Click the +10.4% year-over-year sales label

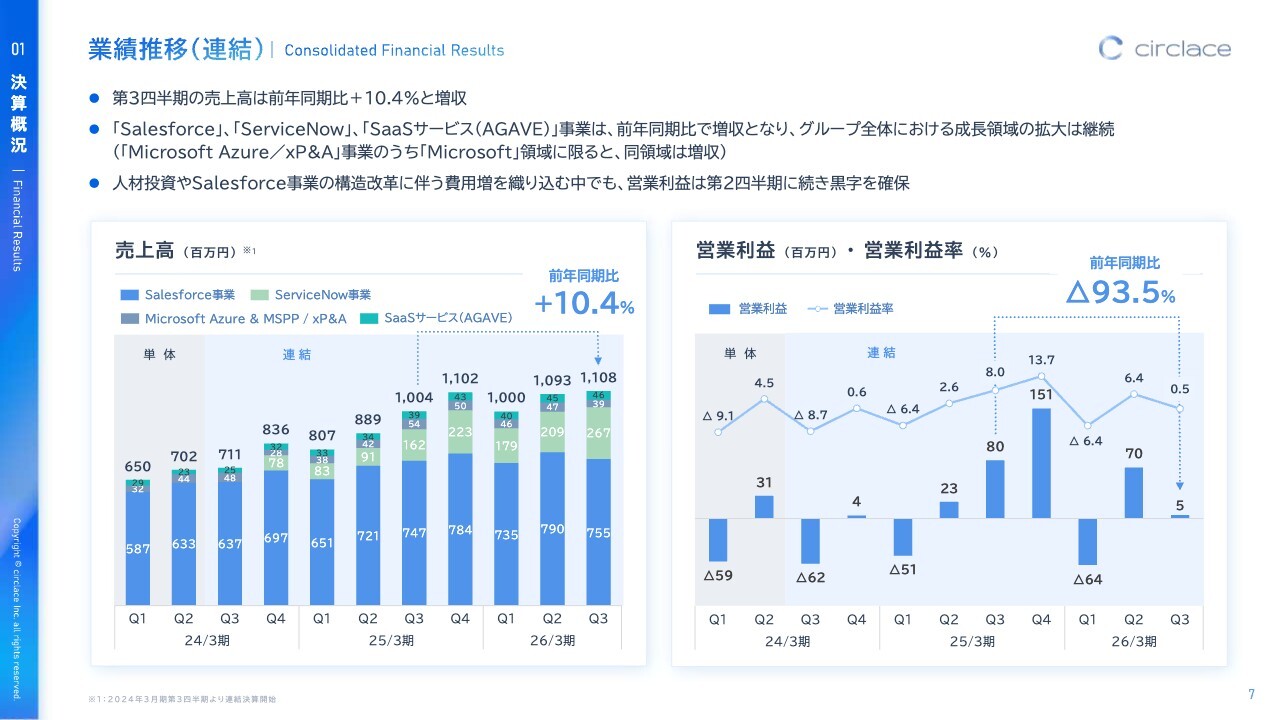[x=584, y=305]
